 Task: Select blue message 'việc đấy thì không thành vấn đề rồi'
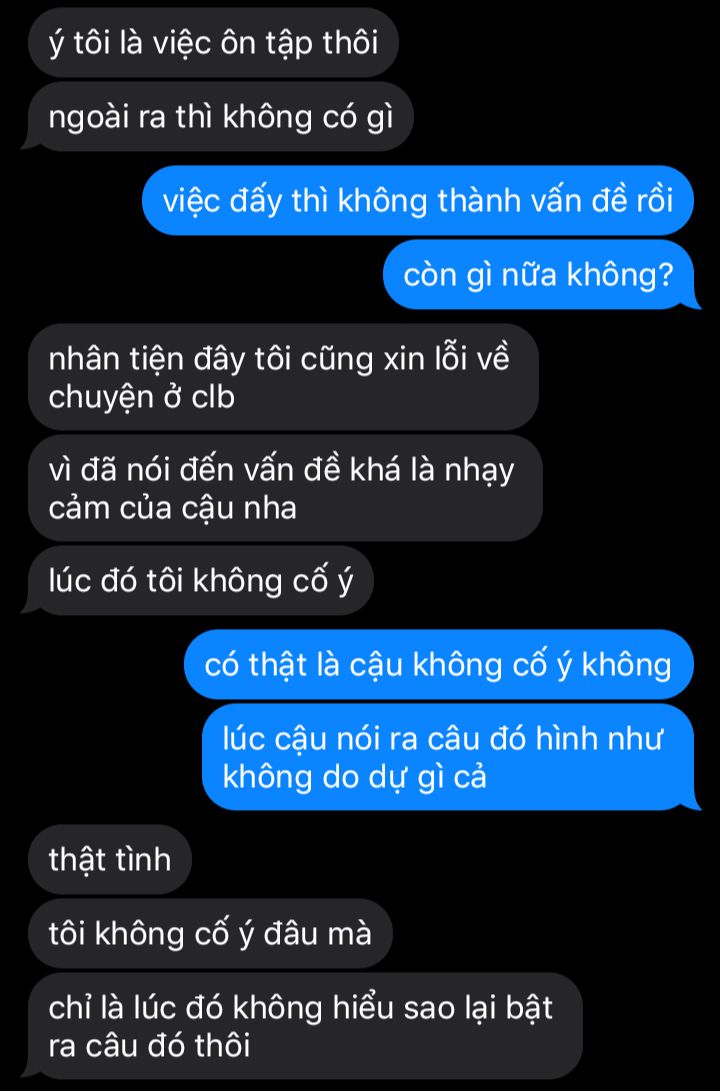(x=418, y=200)
